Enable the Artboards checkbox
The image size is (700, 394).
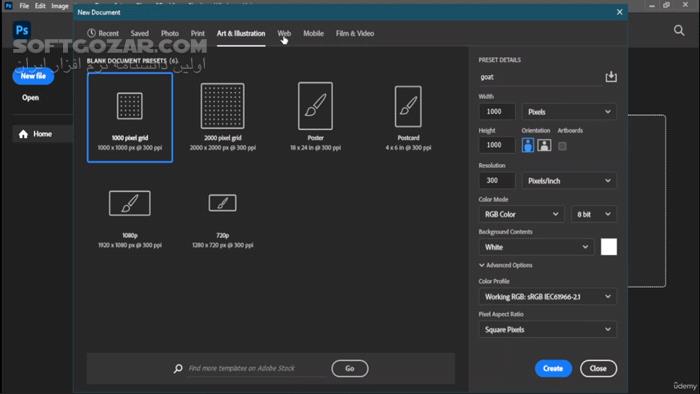[x=562, y=146]
